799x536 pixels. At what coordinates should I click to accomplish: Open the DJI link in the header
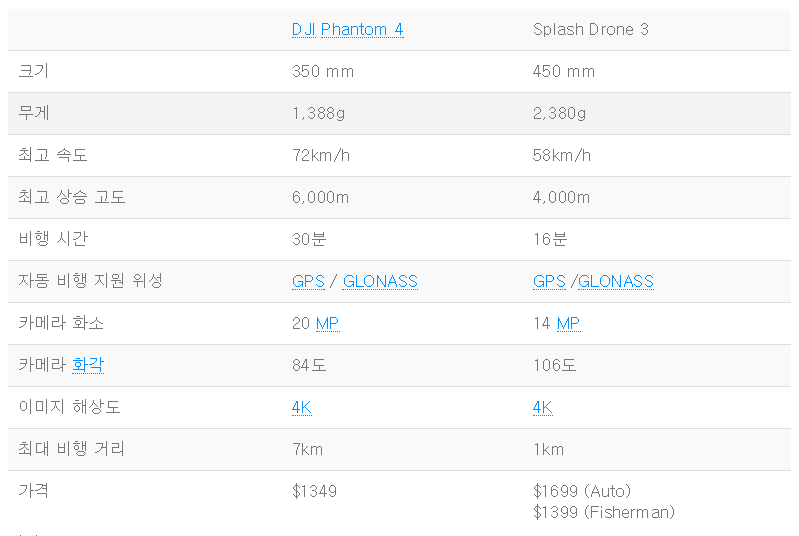point(304,30)
